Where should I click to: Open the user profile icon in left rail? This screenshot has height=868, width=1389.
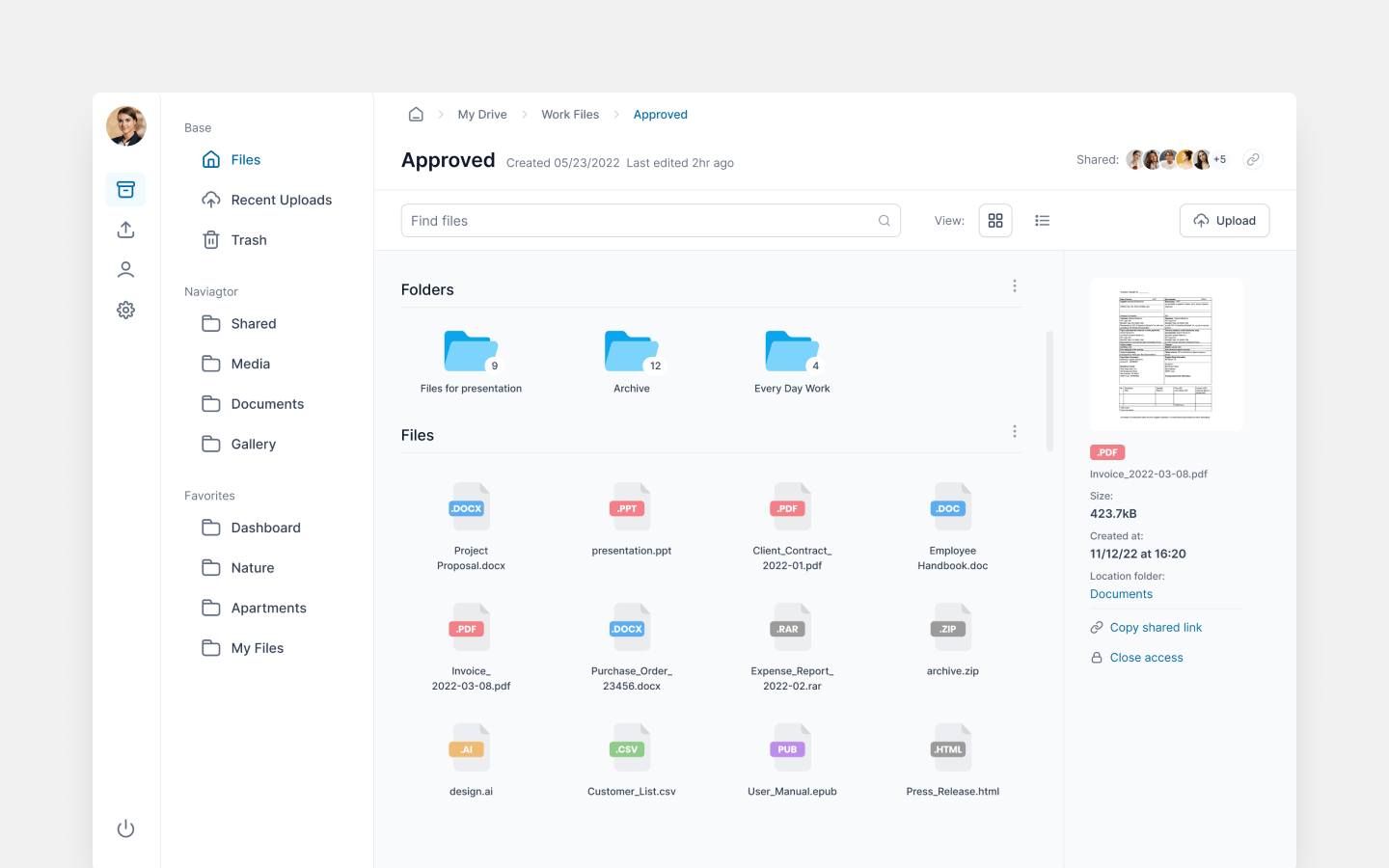(125, 270)
